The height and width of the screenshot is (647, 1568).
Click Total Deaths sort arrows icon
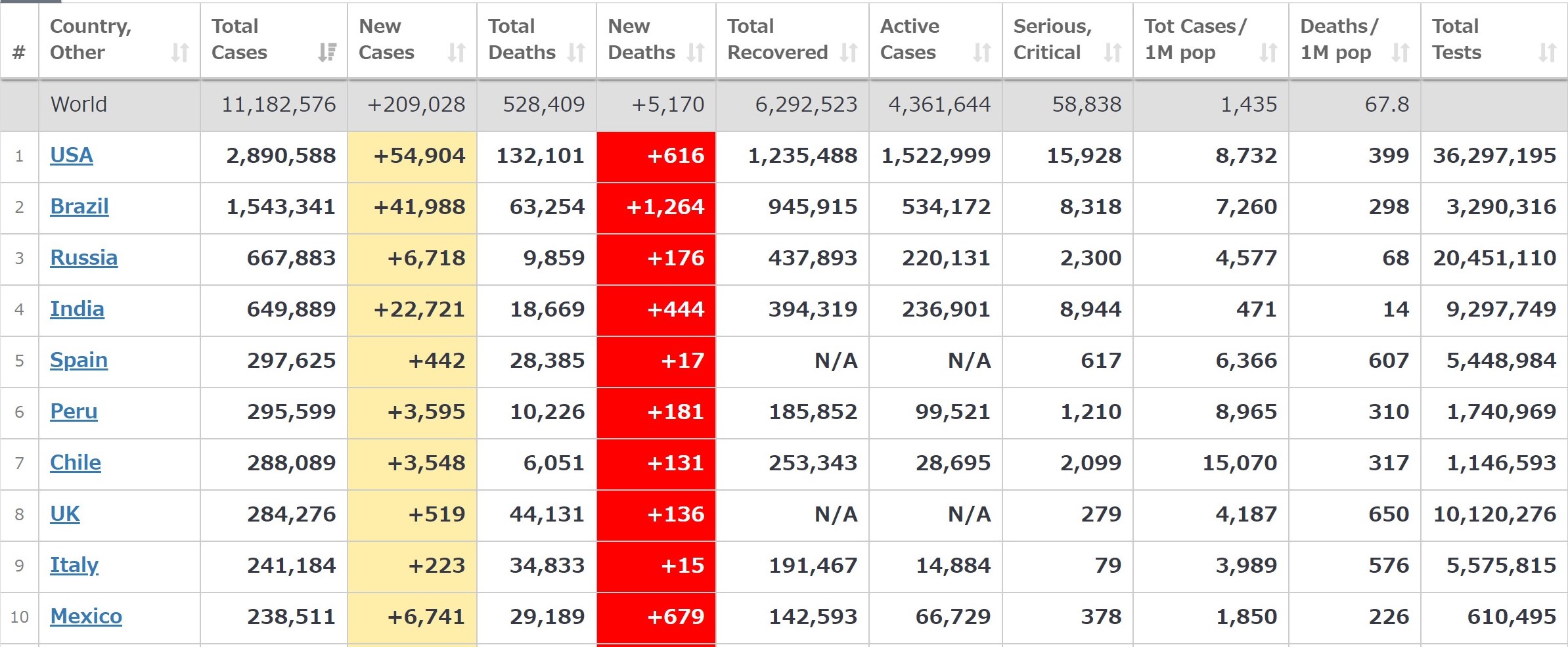tap(576, 53)
